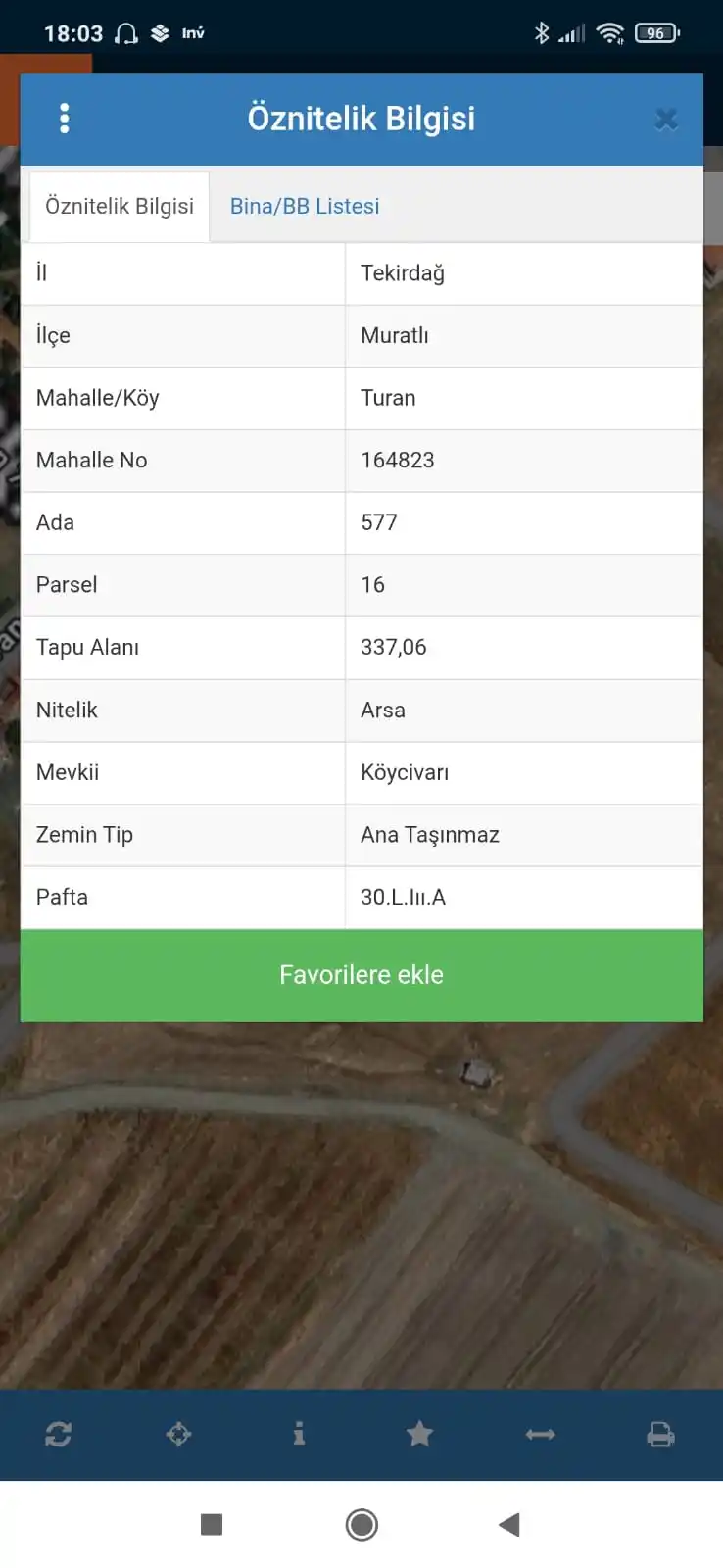723x1568 pixels.
Task: Close the Öznitelik Bilgisi dialog
Action: (x=666, y=120)
